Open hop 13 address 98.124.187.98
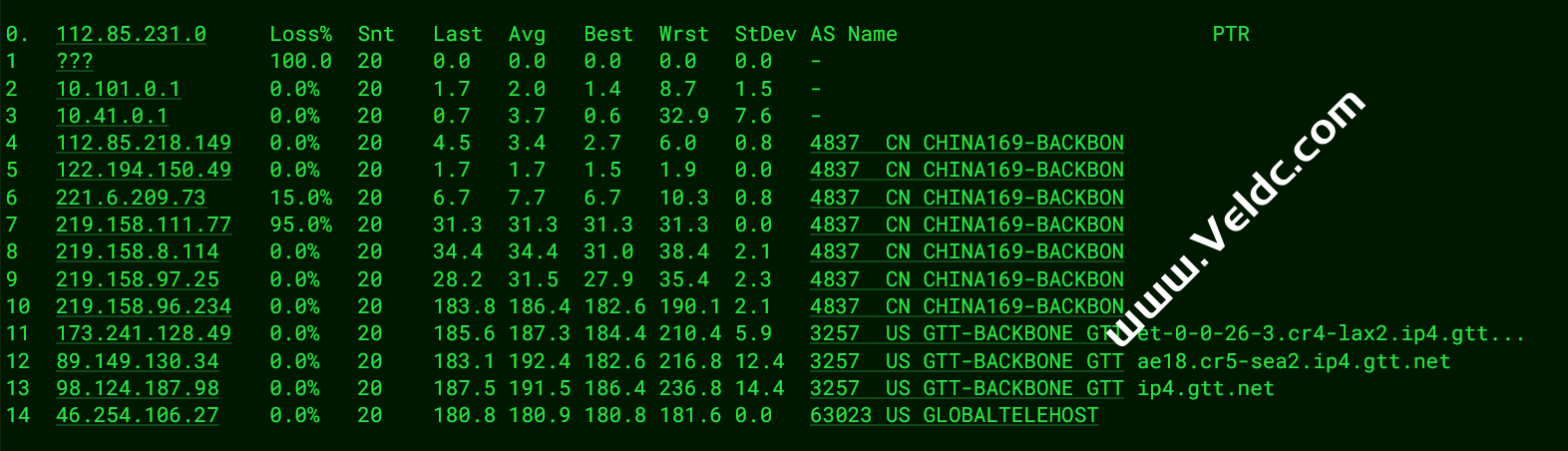Viewport: 1568px width, 451px height. (138, 388)
